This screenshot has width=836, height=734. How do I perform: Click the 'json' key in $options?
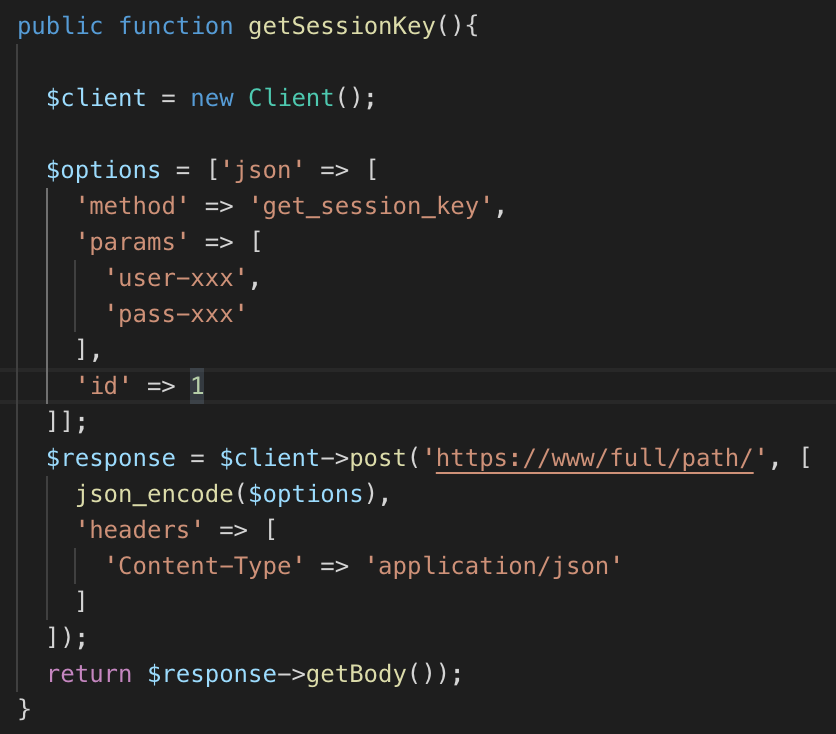click(262, 170)
